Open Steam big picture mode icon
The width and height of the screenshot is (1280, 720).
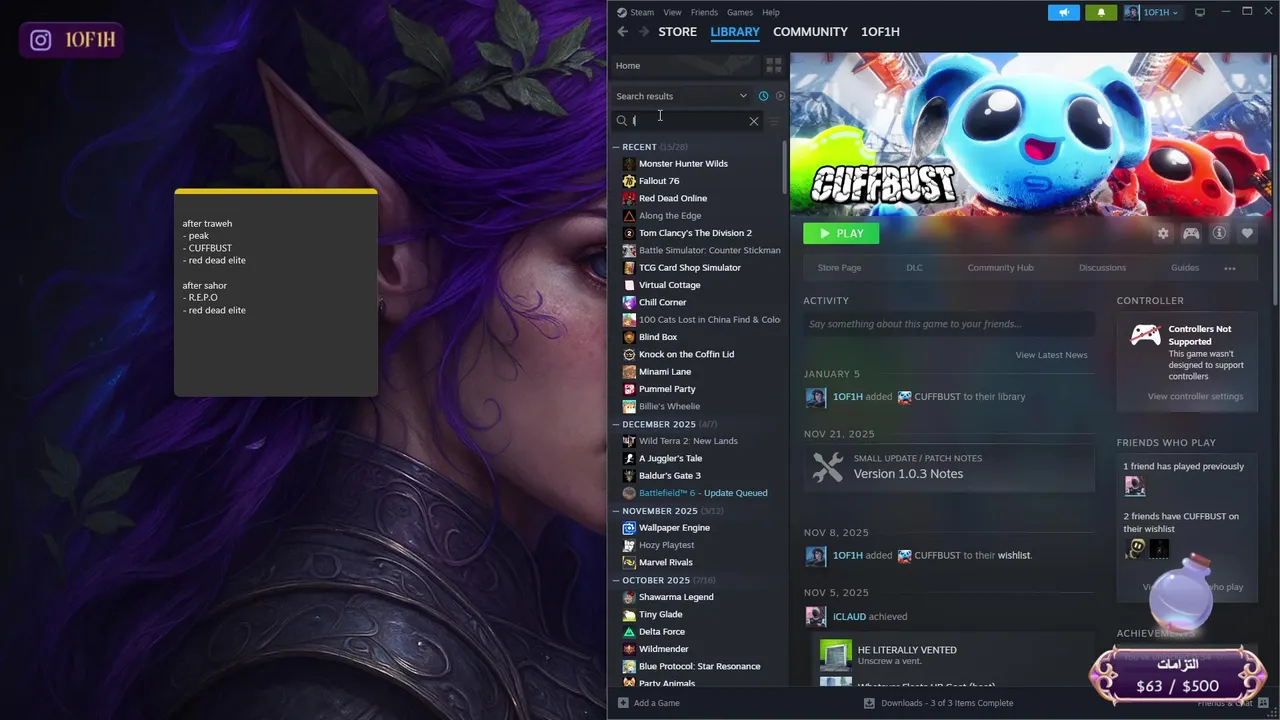pyautogui.click(x=1200, y=12)
